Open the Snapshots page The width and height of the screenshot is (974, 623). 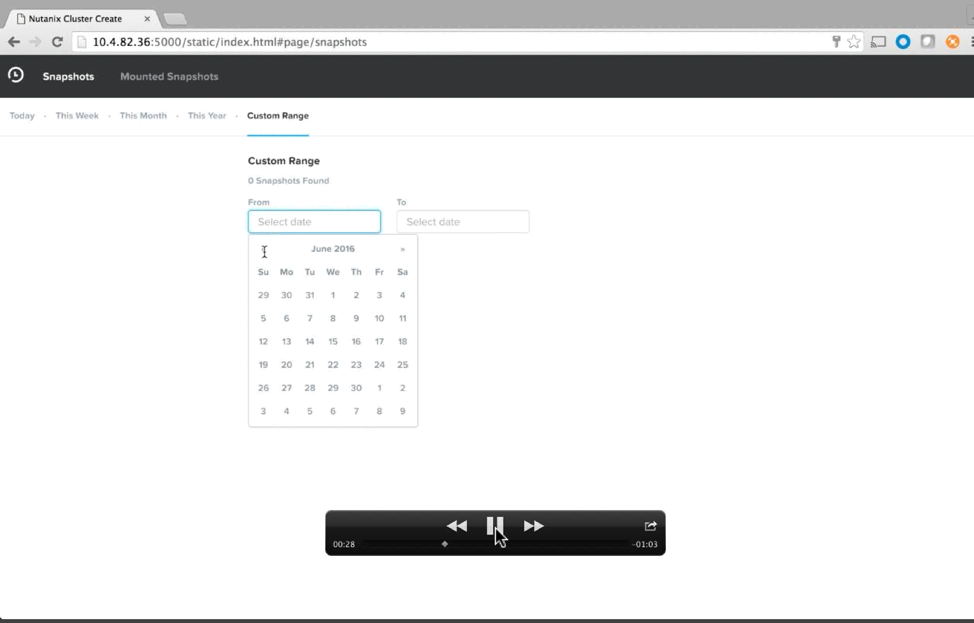click(68, 76)
